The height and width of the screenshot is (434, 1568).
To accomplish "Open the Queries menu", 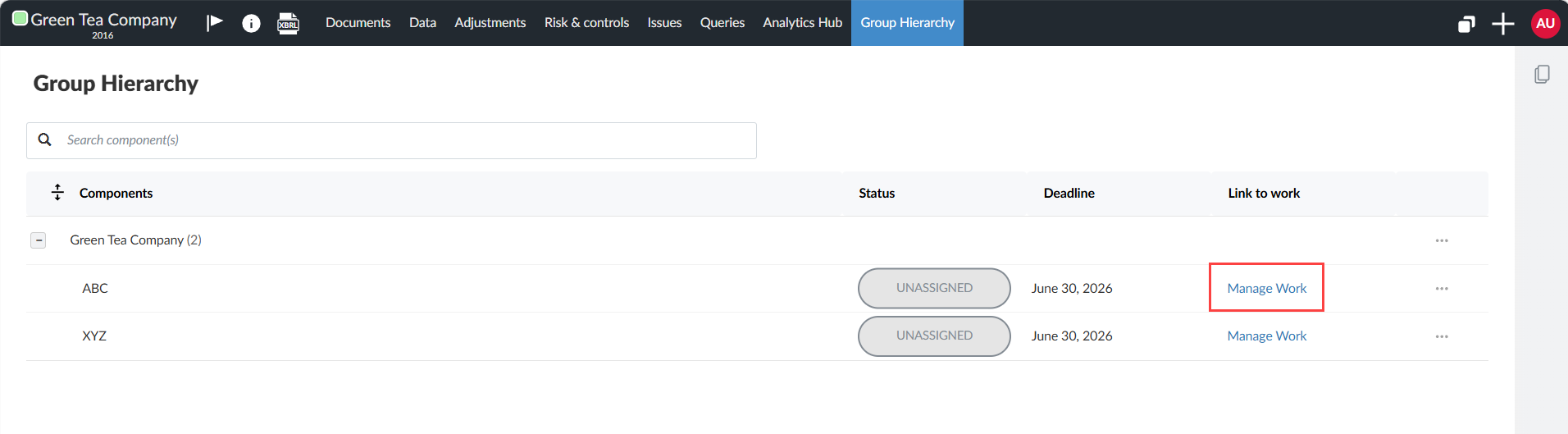I will pos(722,23).
